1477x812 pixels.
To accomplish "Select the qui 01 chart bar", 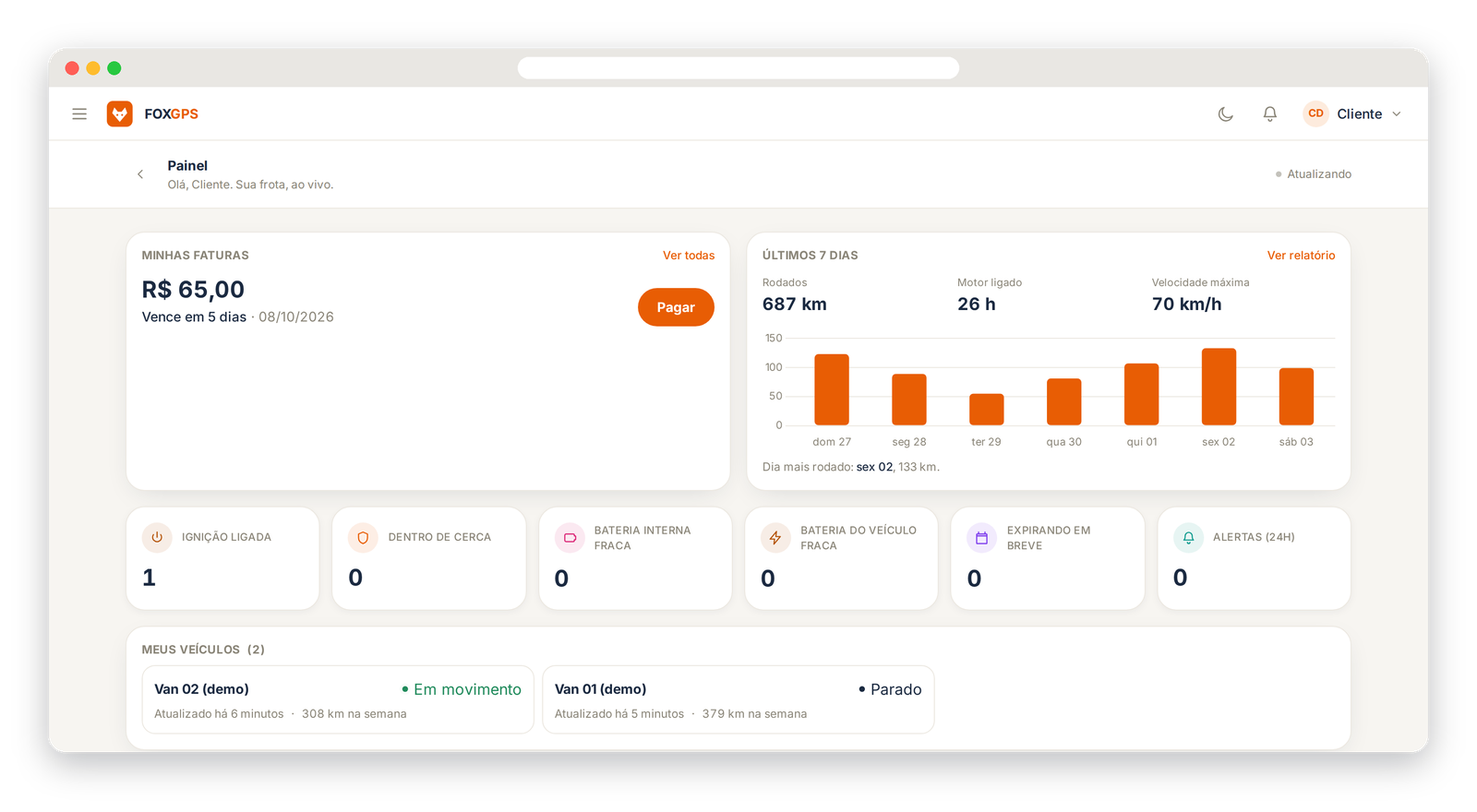I will (1141, 394).
